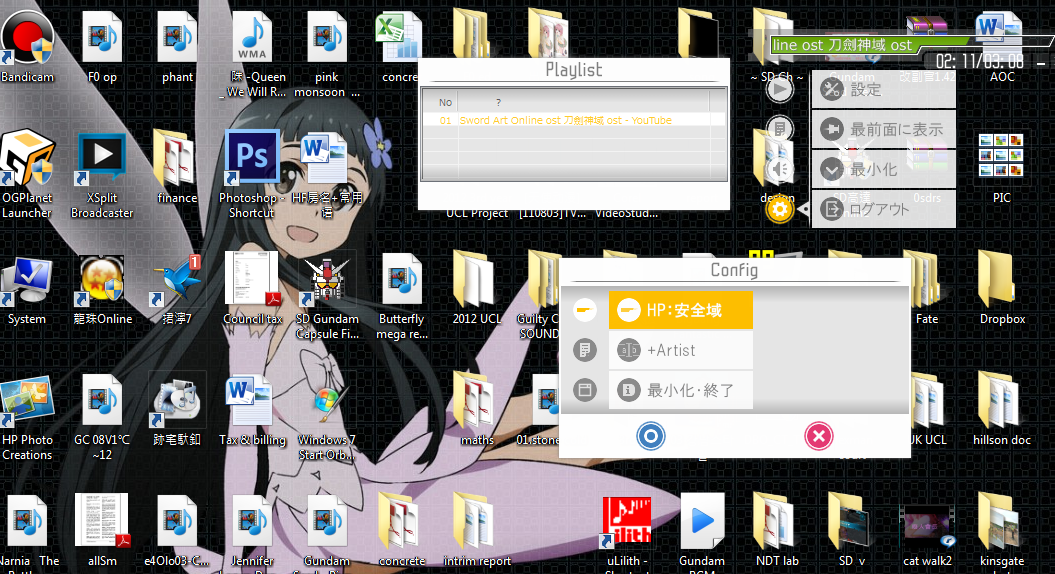Launch Photoshop - Shortcut icon
The image size is (1055, 574).
point(252,175)
